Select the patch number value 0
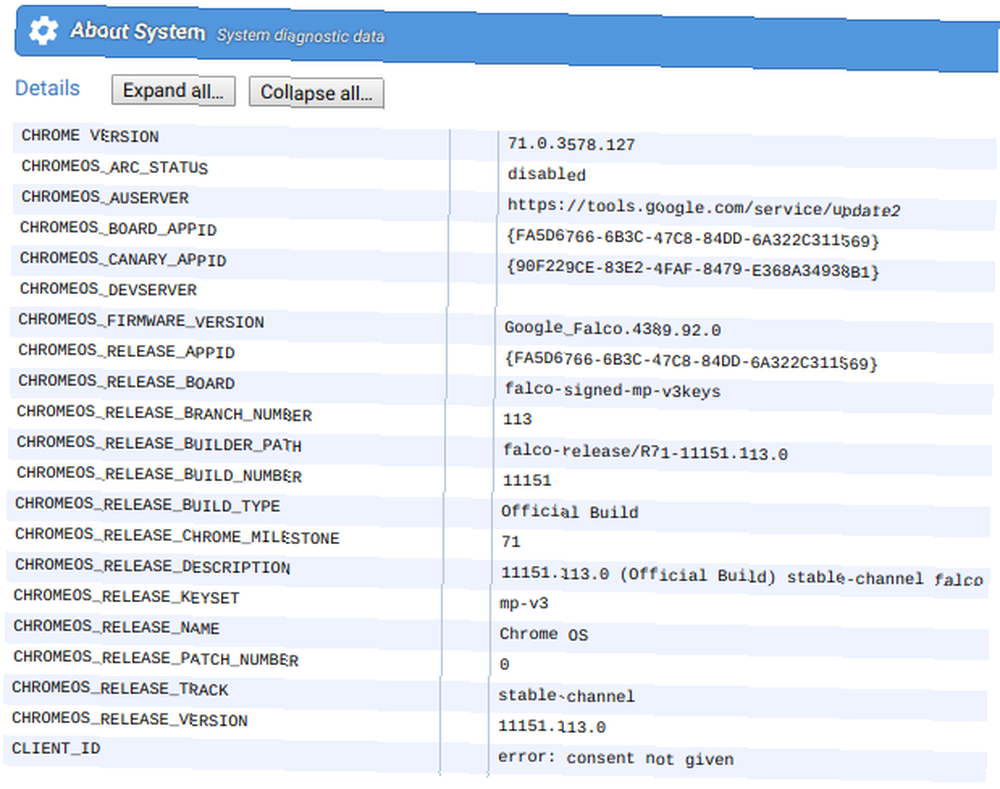Viewport: 1000px width, 789px height. click(504, 665)
